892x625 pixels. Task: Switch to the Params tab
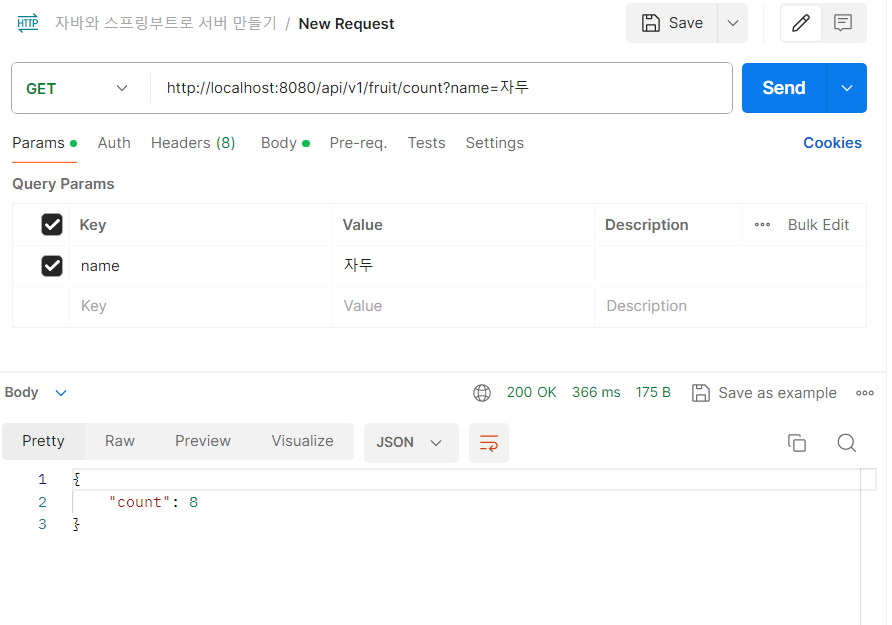click(x=44, y=143)
